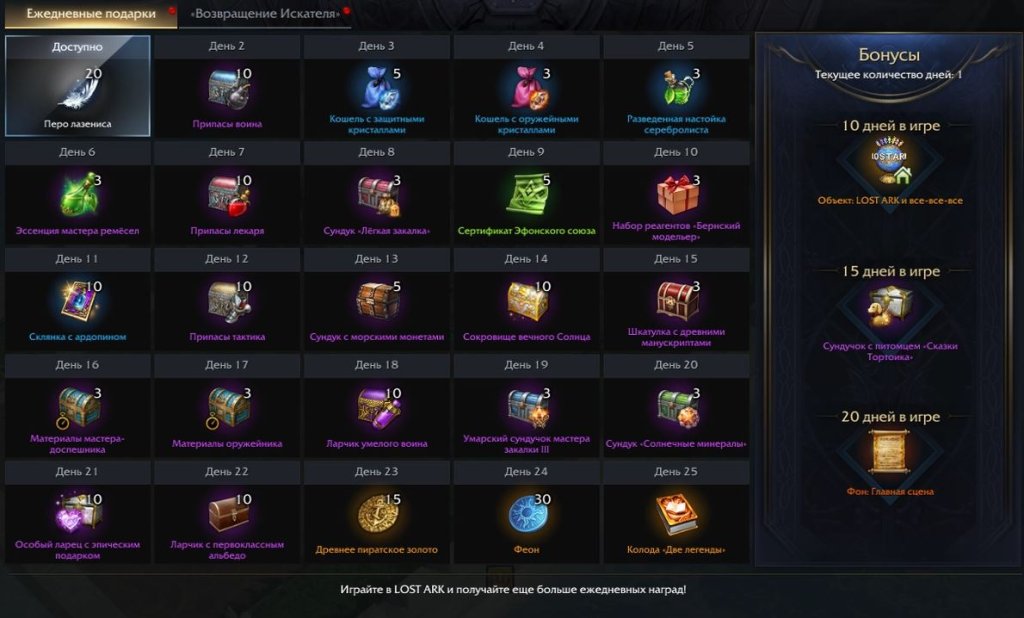Select the Эссенция мастера ремёсел potion icon
The image size is (1024, 618).
(78, 195)
